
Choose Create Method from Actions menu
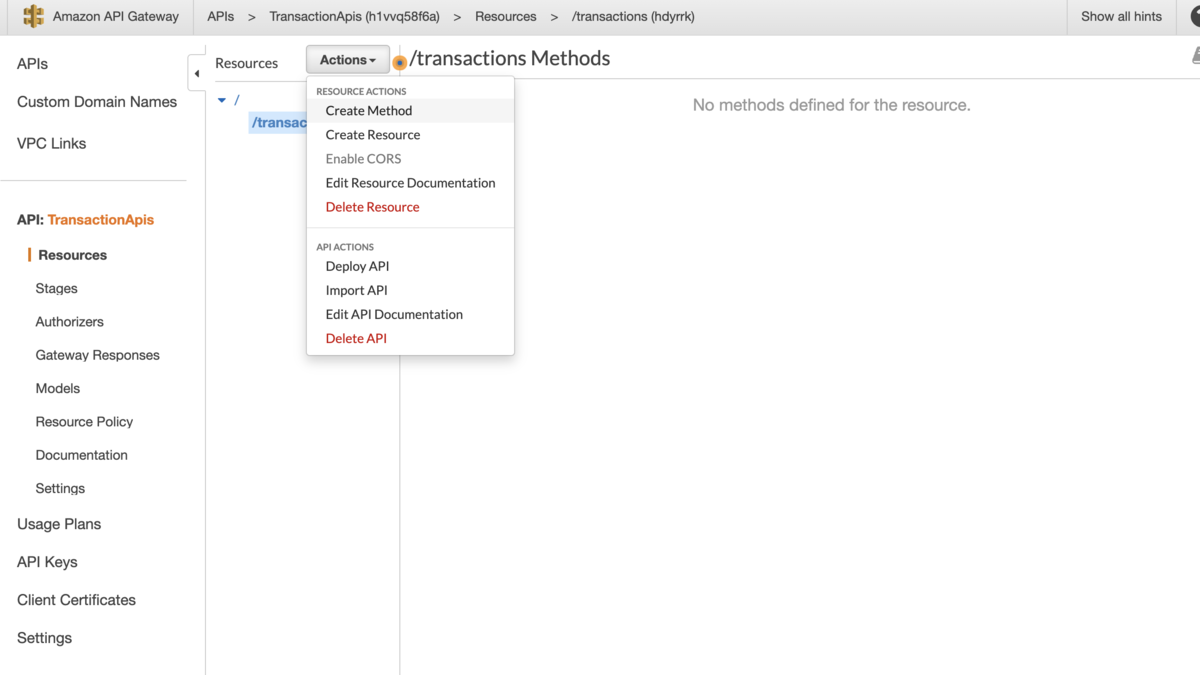(x=369, y=111)
